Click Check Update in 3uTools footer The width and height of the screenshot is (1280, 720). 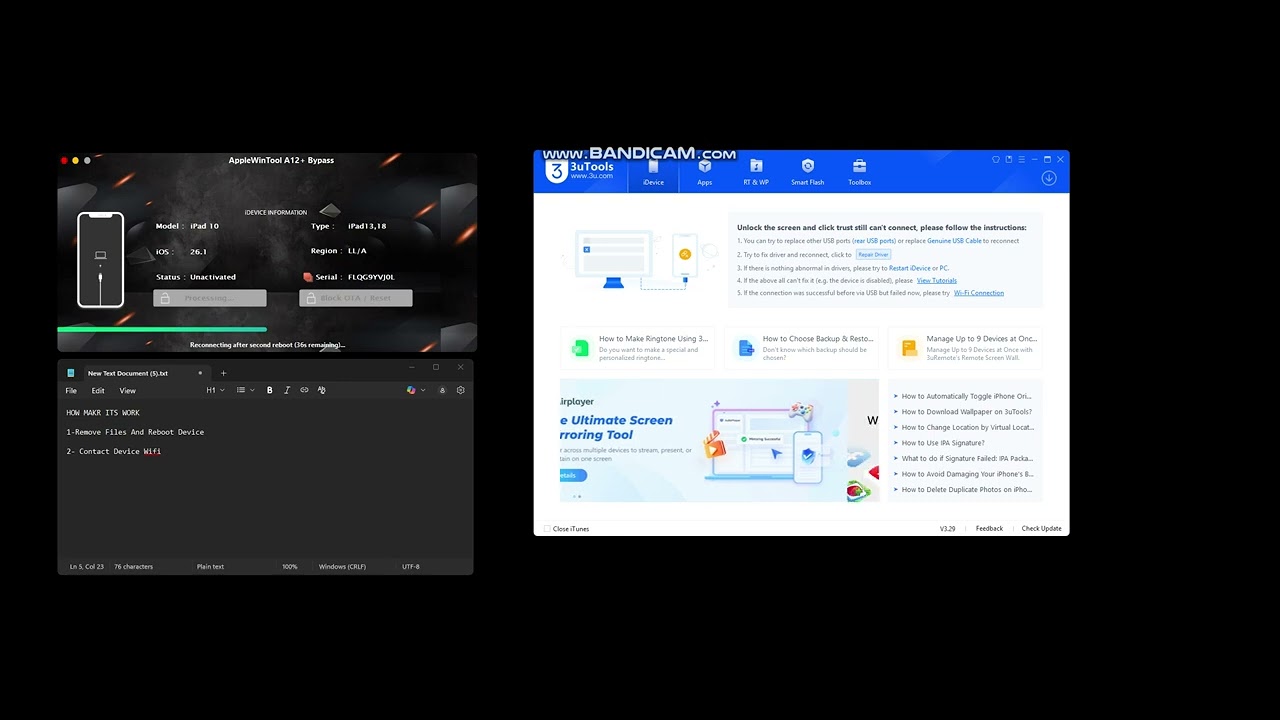click(x=1041, y=529)
